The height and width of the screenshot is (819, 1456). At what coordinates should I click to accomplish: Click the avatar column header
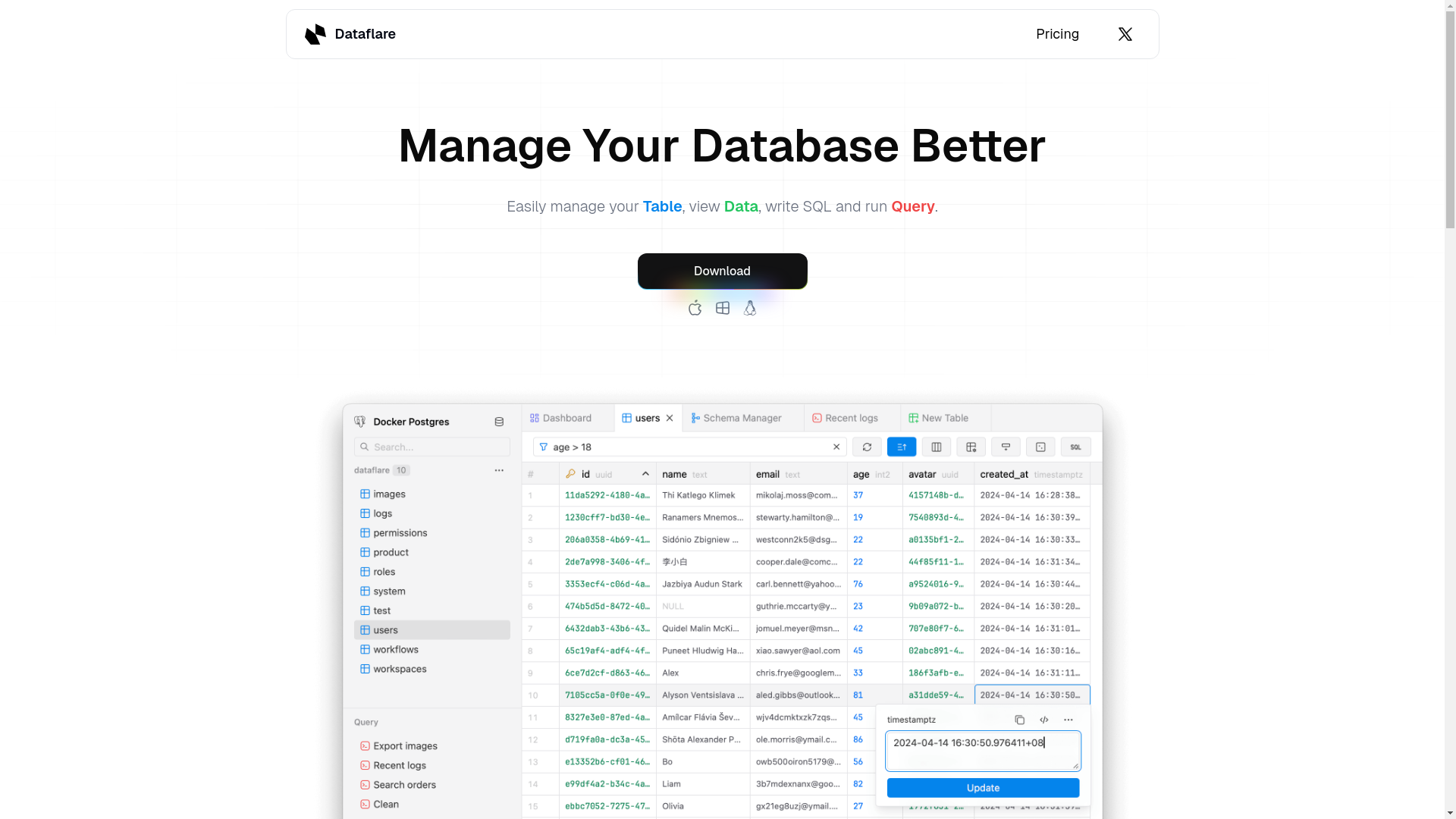coord(939,474)
